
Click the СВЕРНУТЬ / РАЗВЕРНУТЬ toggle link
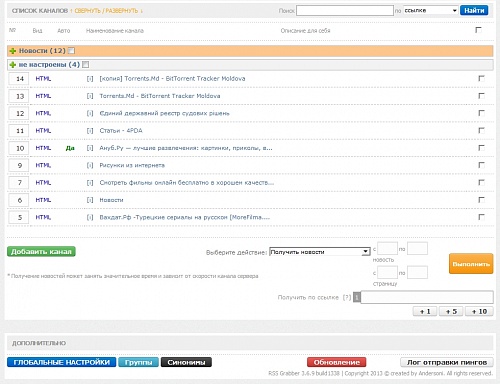tap(106, 11)
